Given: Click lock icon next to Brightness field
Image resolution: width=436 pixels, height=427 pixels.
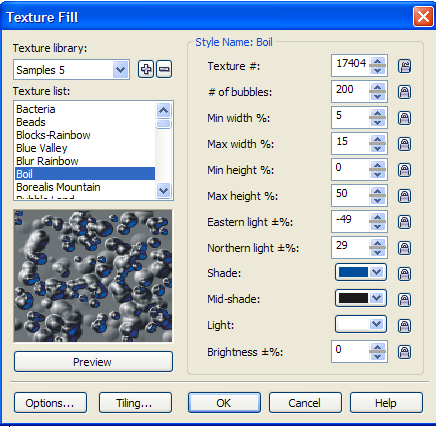Looking at the screenshot, I should coord(404,352).
